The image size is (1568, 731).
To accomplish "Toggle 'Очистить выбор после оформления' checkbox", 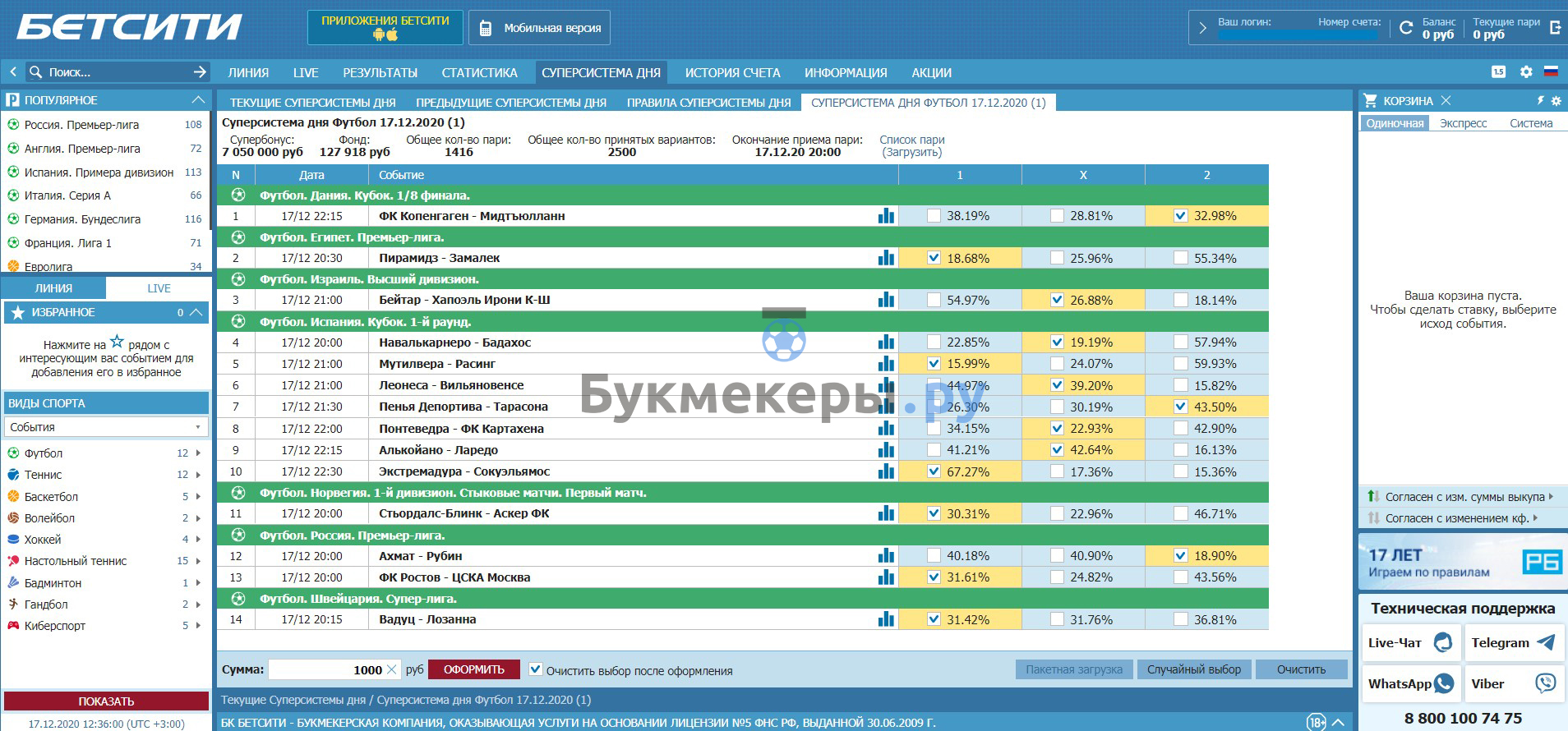I will click(x=536, y=670).
